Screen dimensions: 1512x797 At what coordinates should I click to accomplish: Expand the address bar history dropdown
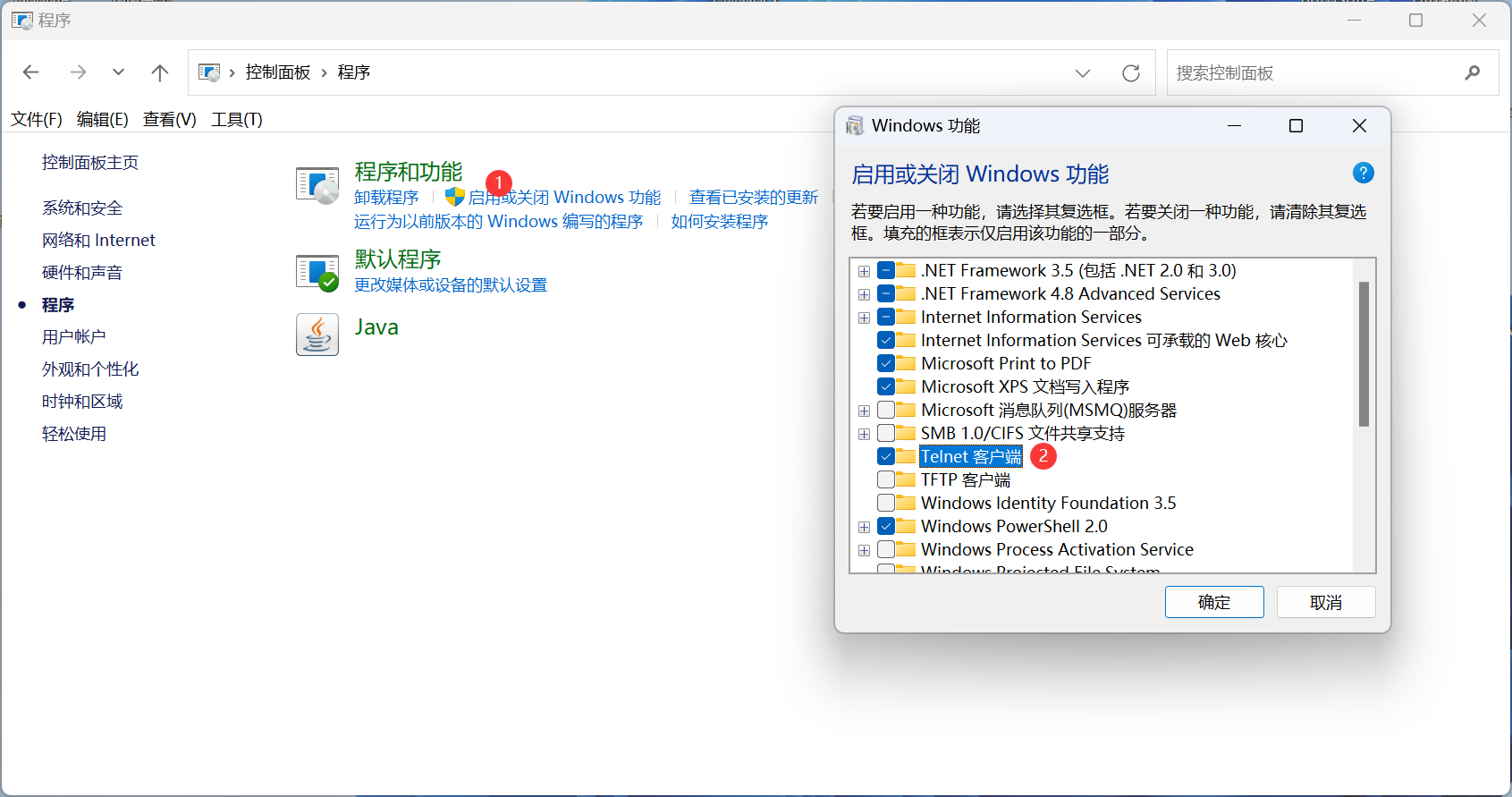point(1083,73)
